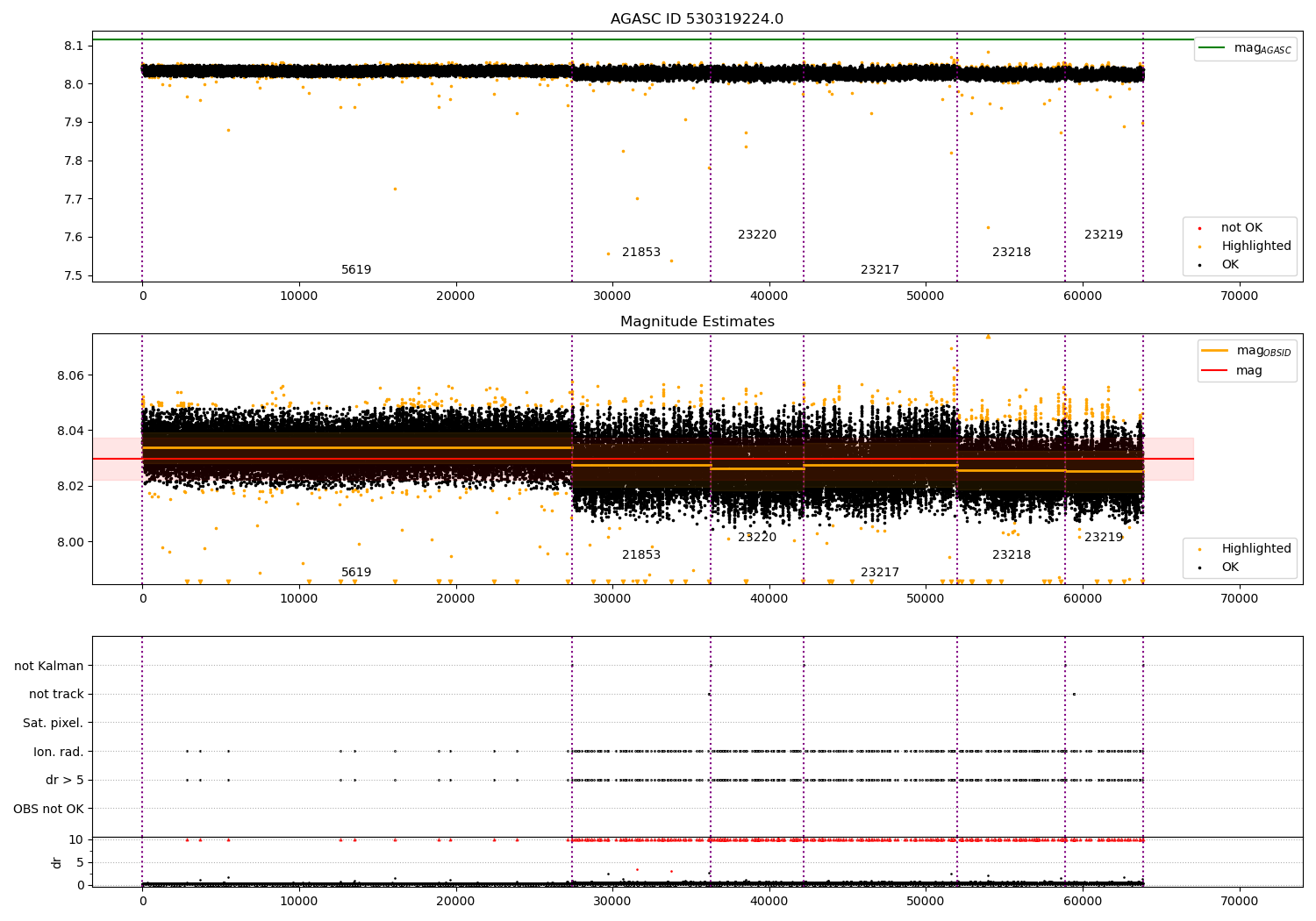Click the 'dr' y-axis label

tap(57, 862)
